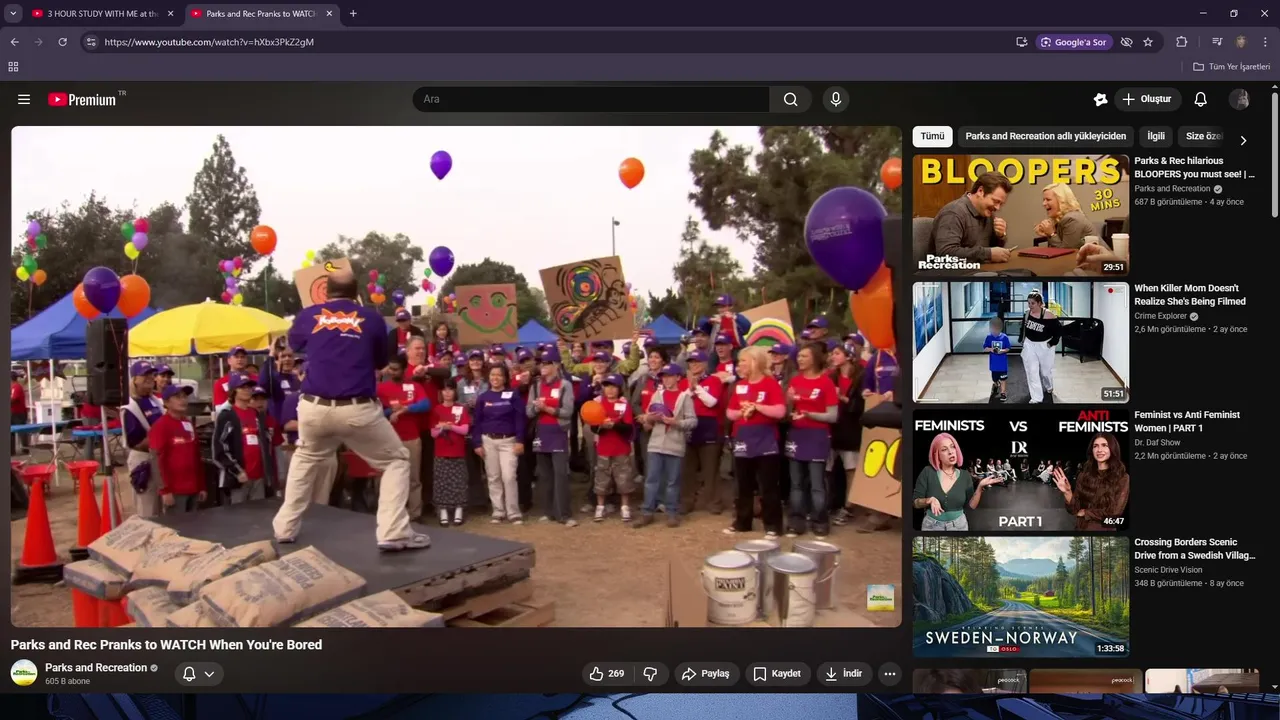
Task: Click the İndir download button
Action: click(x=843, y=674)
